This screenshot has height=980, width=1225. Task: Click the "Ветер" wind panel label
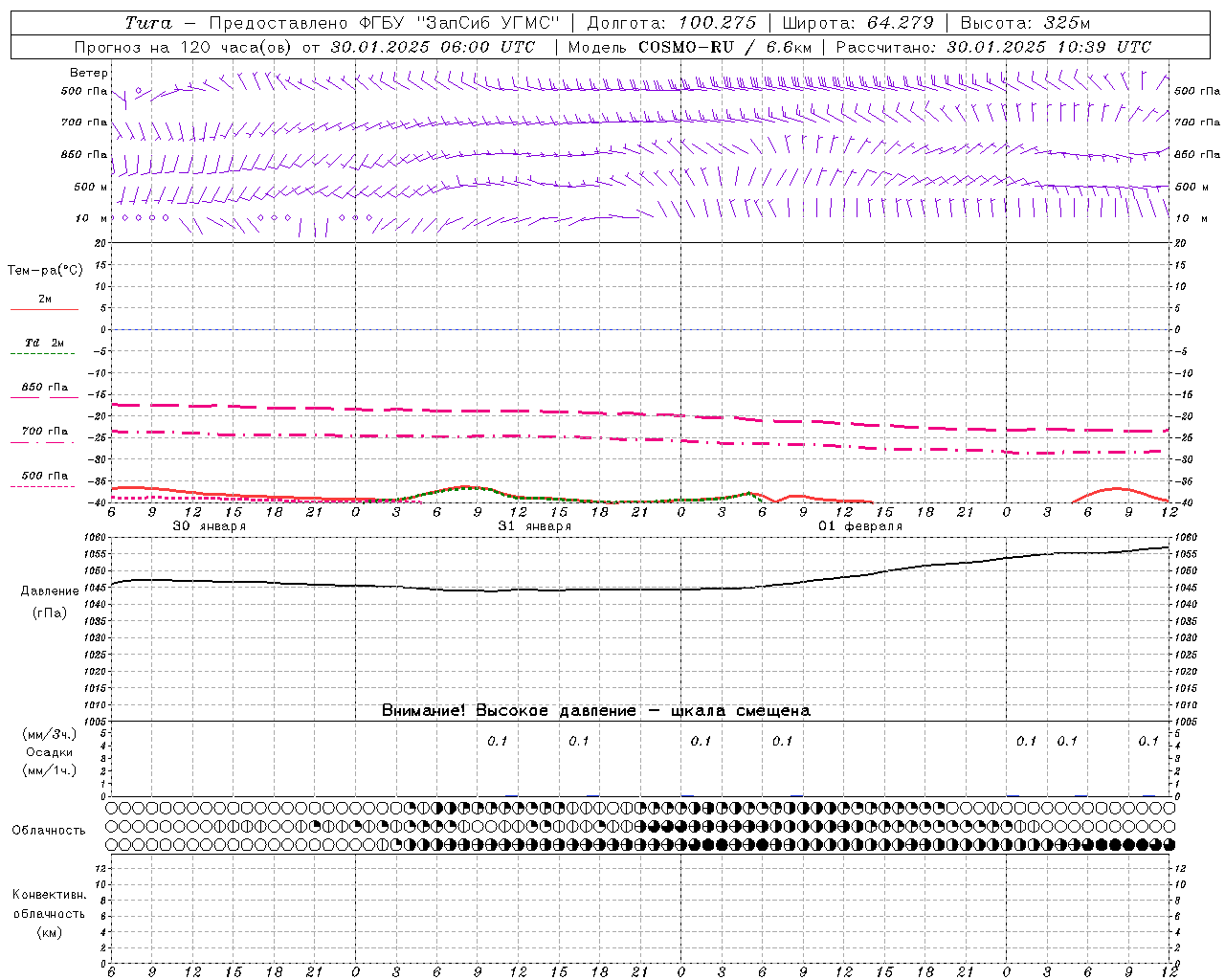click(x=89, y=73)
